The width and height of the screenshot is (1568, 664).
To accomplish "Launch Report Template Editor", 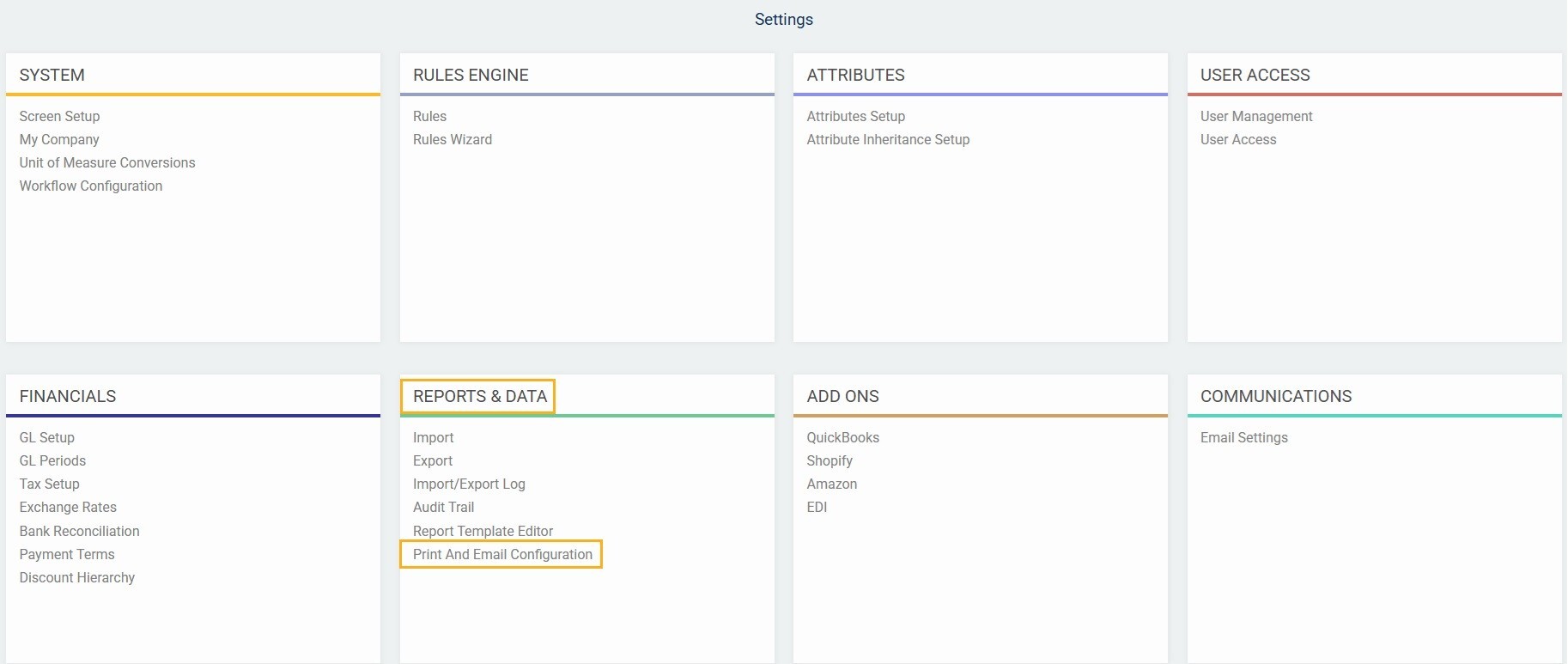I will coord(483,531).
